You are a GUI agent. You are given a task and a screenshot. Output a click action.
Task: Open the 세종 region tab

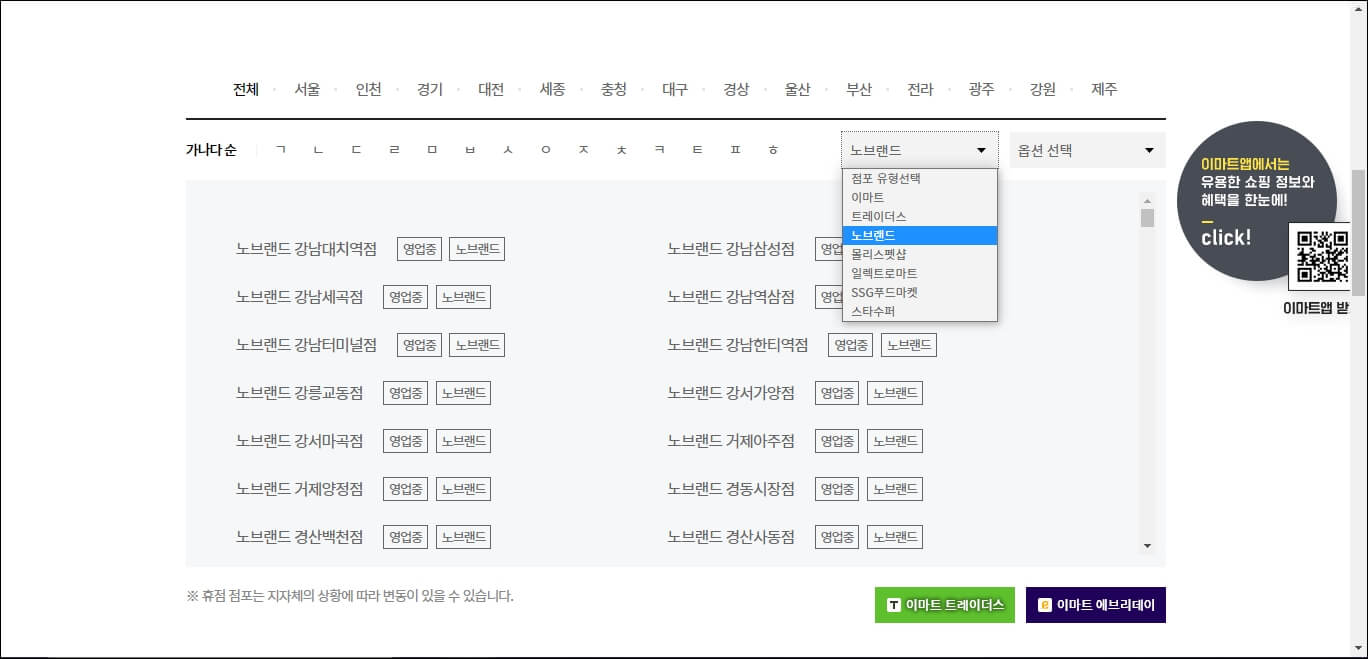pyautogui.click(x=552, y=89)
